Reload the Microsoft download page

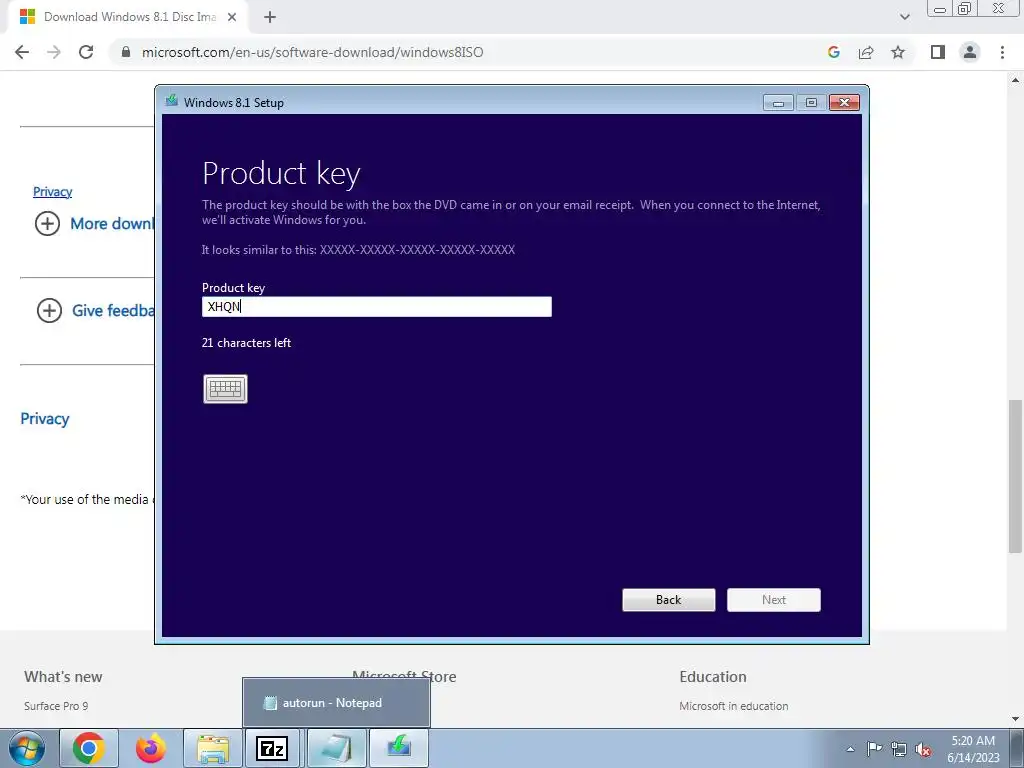[86, 52]
